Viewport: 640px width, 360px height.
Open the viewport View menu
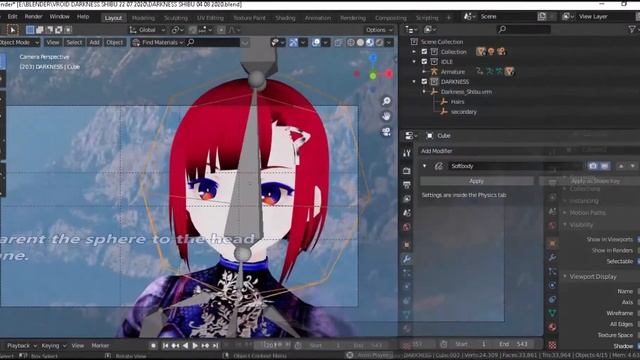click(53, 42)
